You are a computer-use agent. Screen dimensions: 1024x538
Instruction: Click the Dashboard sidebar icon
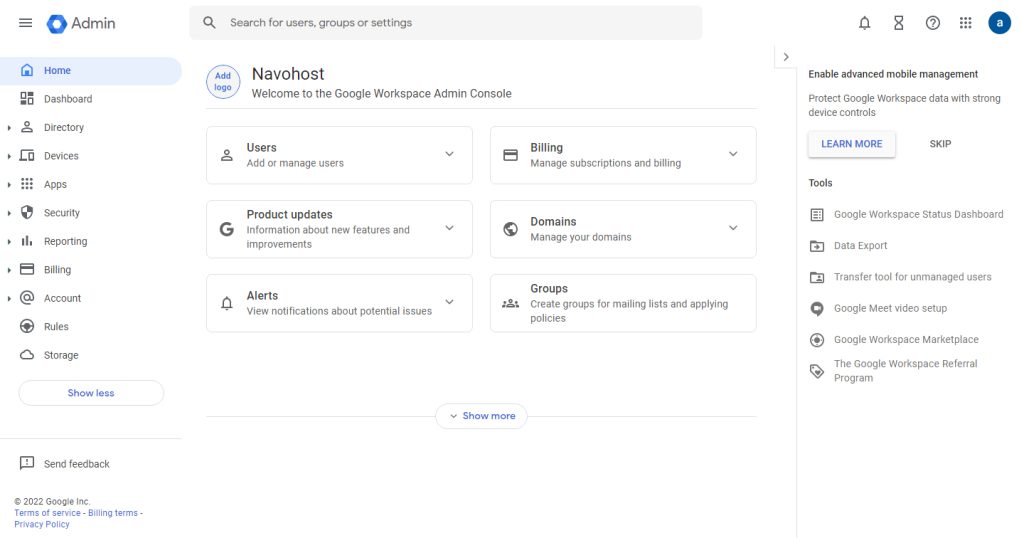pyautogui.click(x=27, y=99)
